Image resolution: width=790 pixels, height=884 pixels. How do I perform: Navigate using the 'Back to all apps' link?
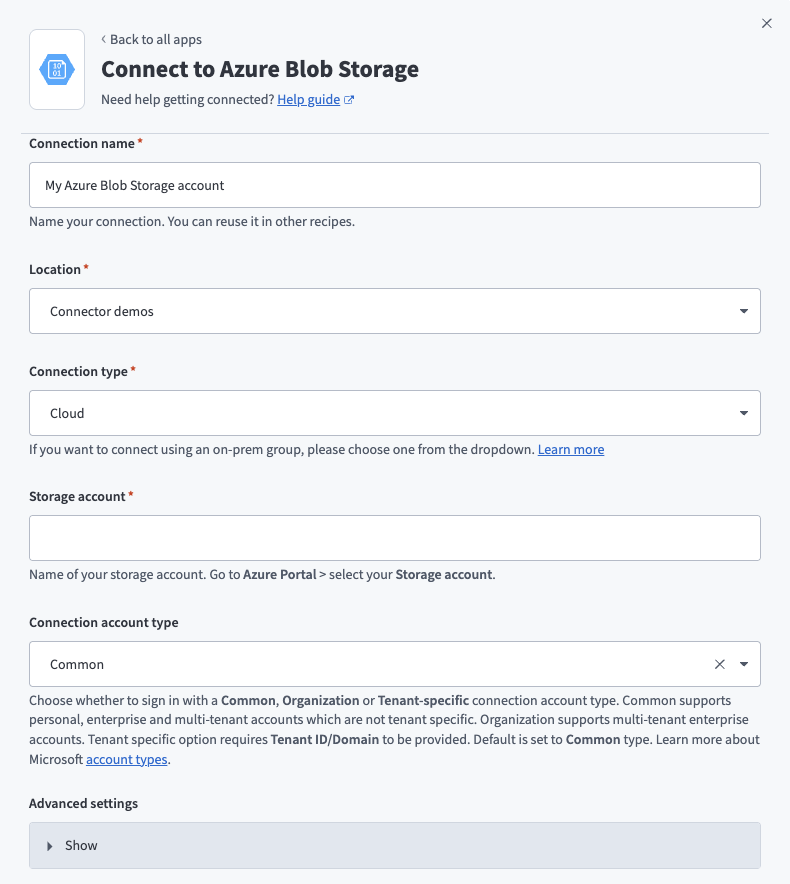point(157,39)
